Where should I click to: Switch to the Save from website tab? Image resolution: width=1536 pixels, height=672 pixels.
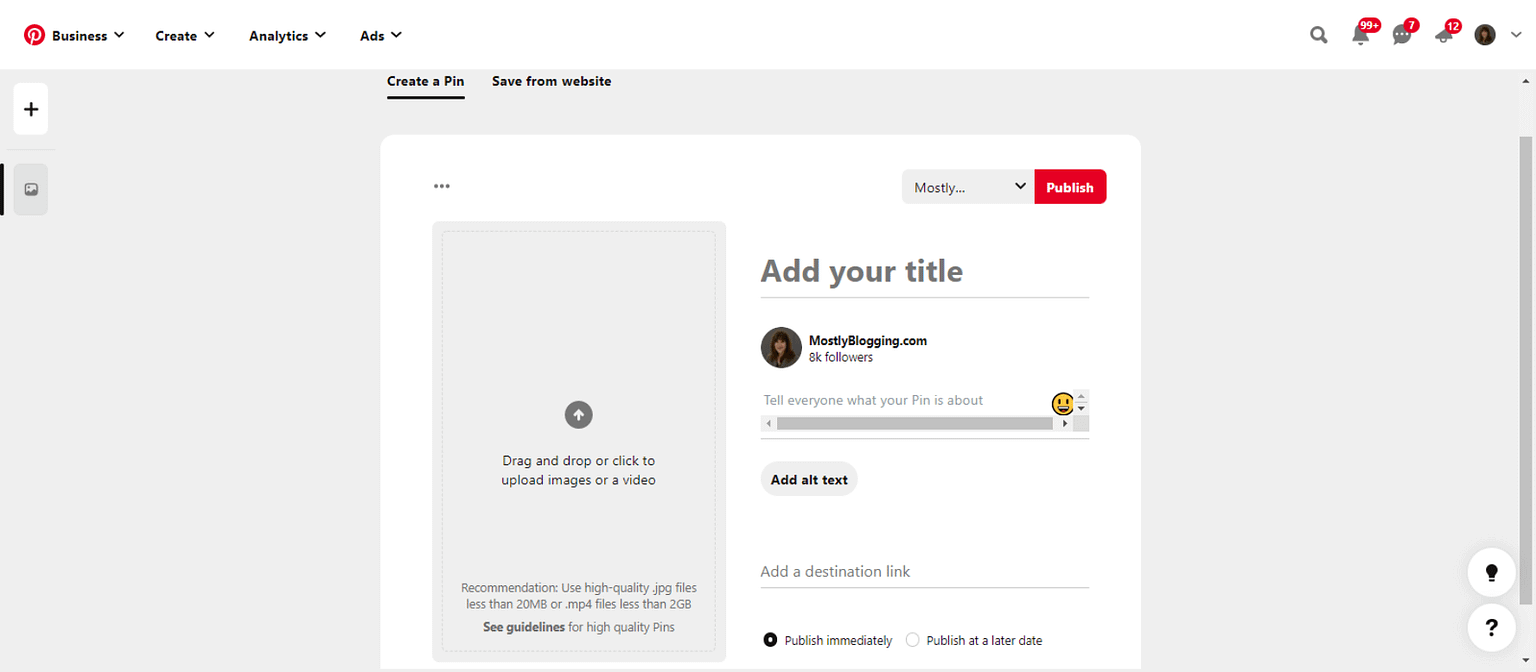551,81
